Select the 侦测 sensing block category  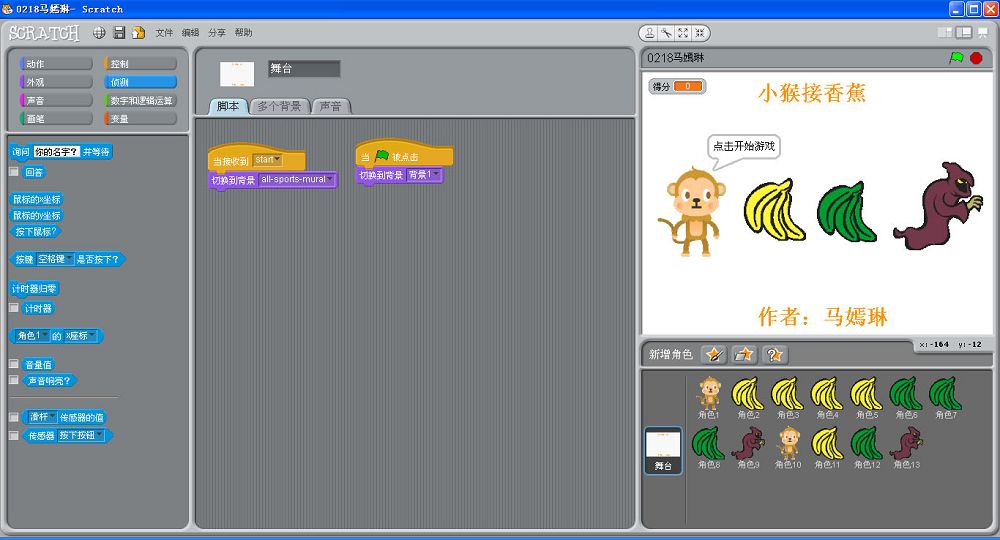coord(140,82)
